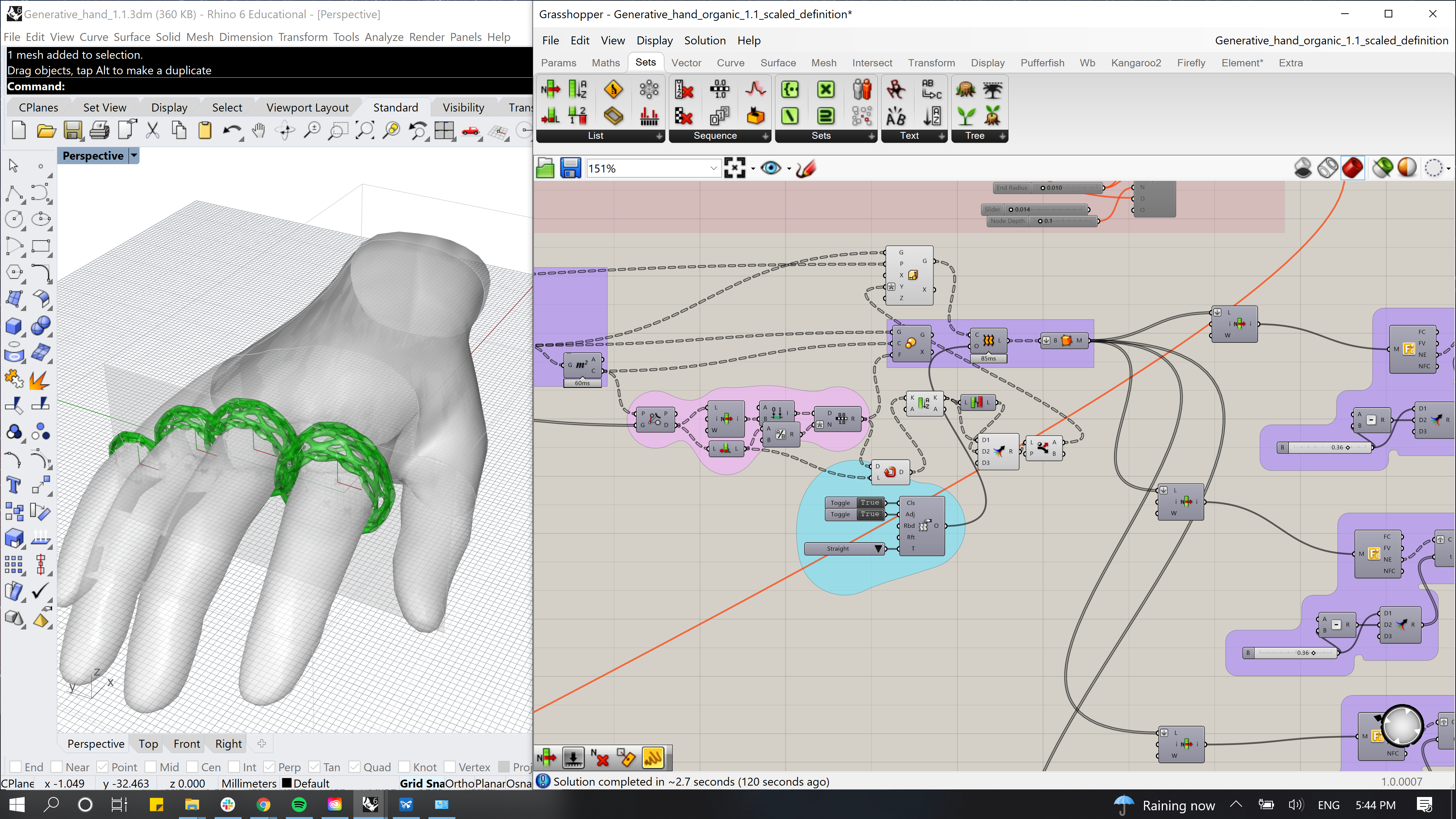Click the End Radius slider on canvas
Image resolution: width=1456 pixels, height=819 pixels.
1049,188
